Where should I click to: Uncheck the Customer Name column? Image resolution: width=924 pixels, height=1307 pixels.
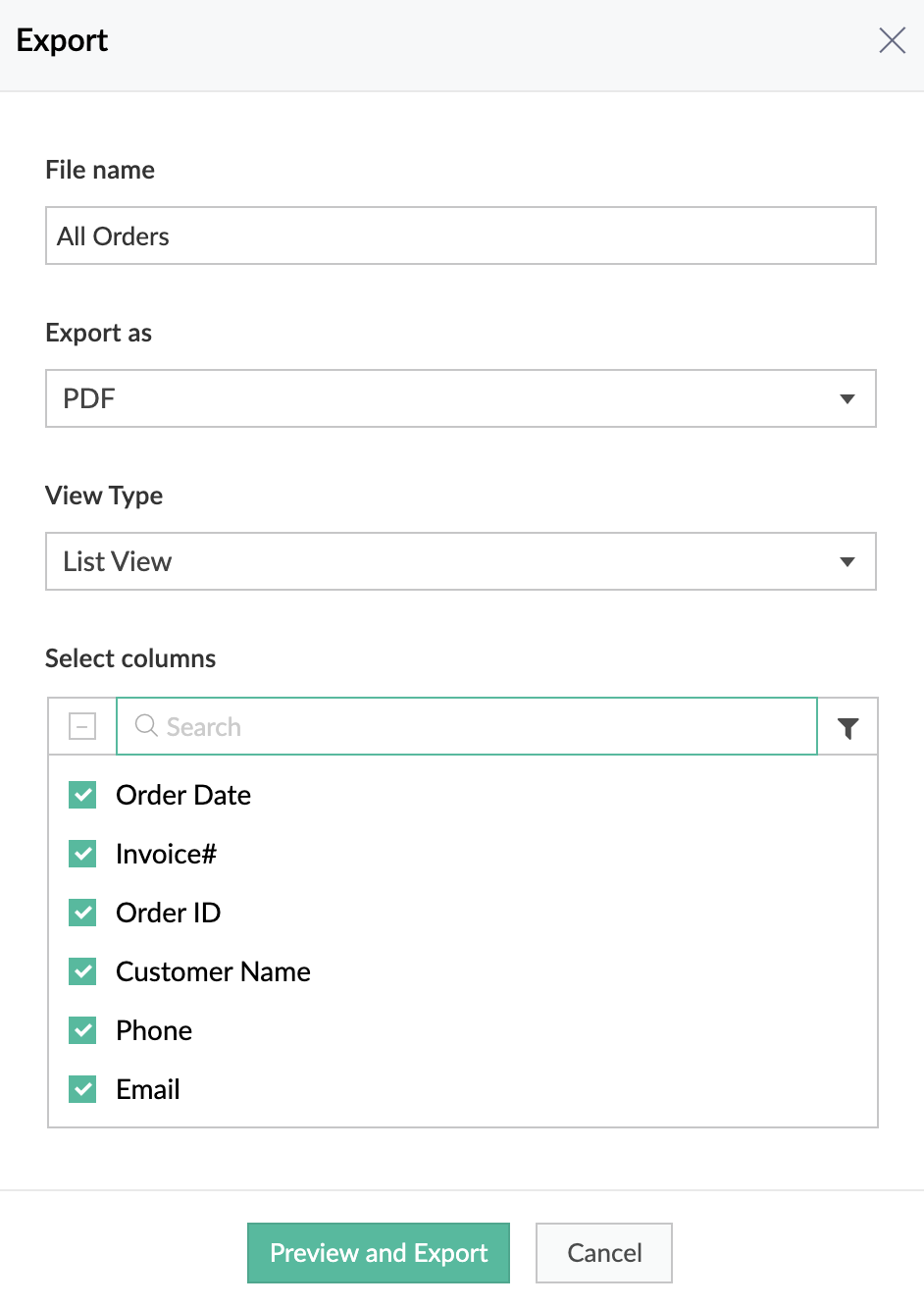[x=83, y=971]
